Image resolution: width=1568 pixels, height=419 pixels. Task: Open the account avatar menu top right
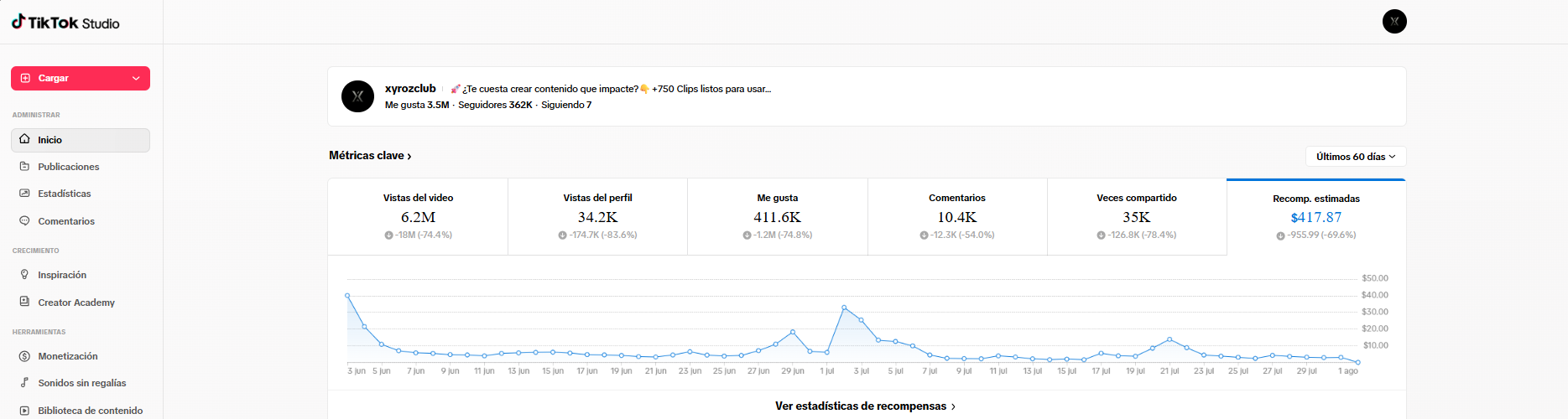(1394, 22)
